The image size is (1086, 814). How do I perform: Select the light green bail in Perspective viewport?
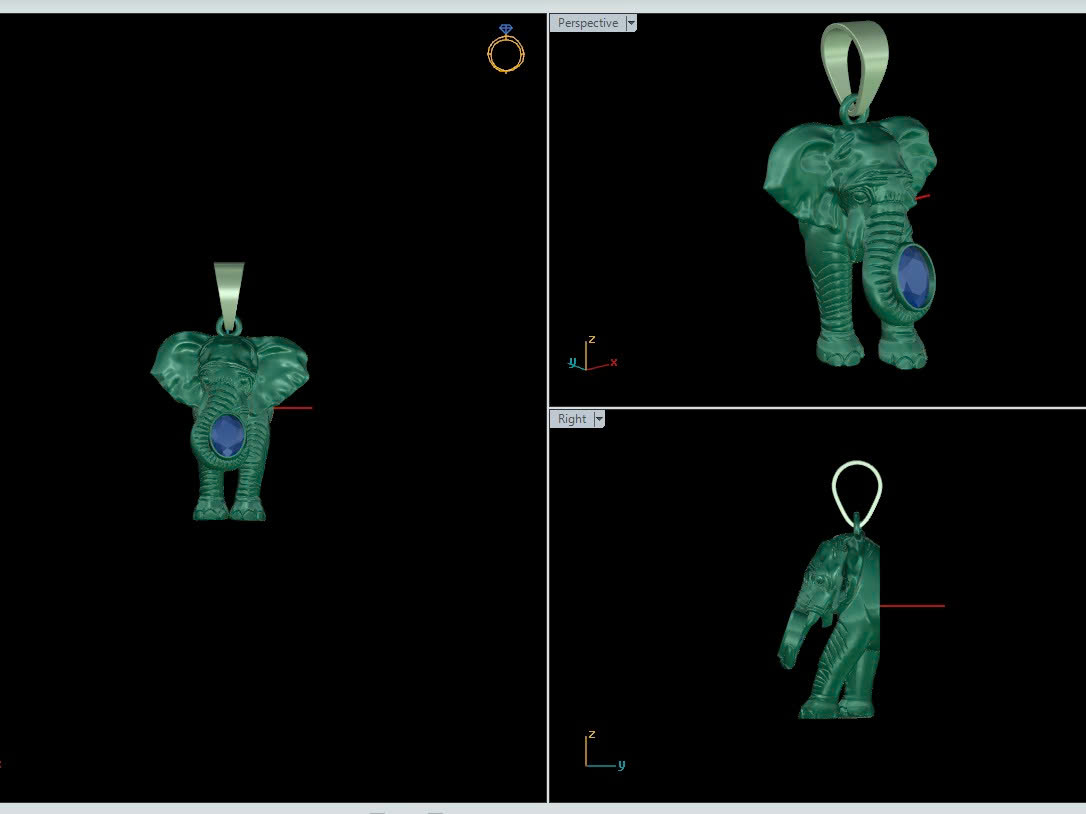pyautogui.click(x=854, y=60)
